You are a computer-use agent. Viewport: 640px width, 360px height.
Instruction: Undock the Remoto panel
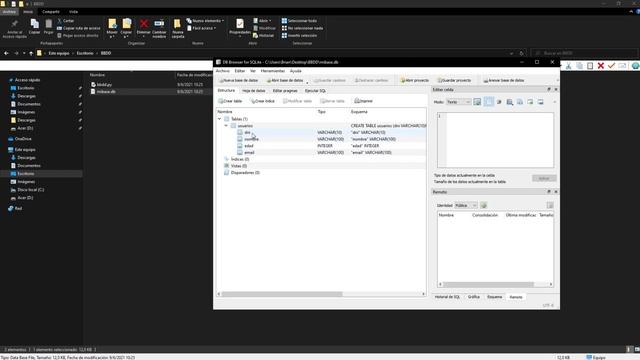(549, 192)
